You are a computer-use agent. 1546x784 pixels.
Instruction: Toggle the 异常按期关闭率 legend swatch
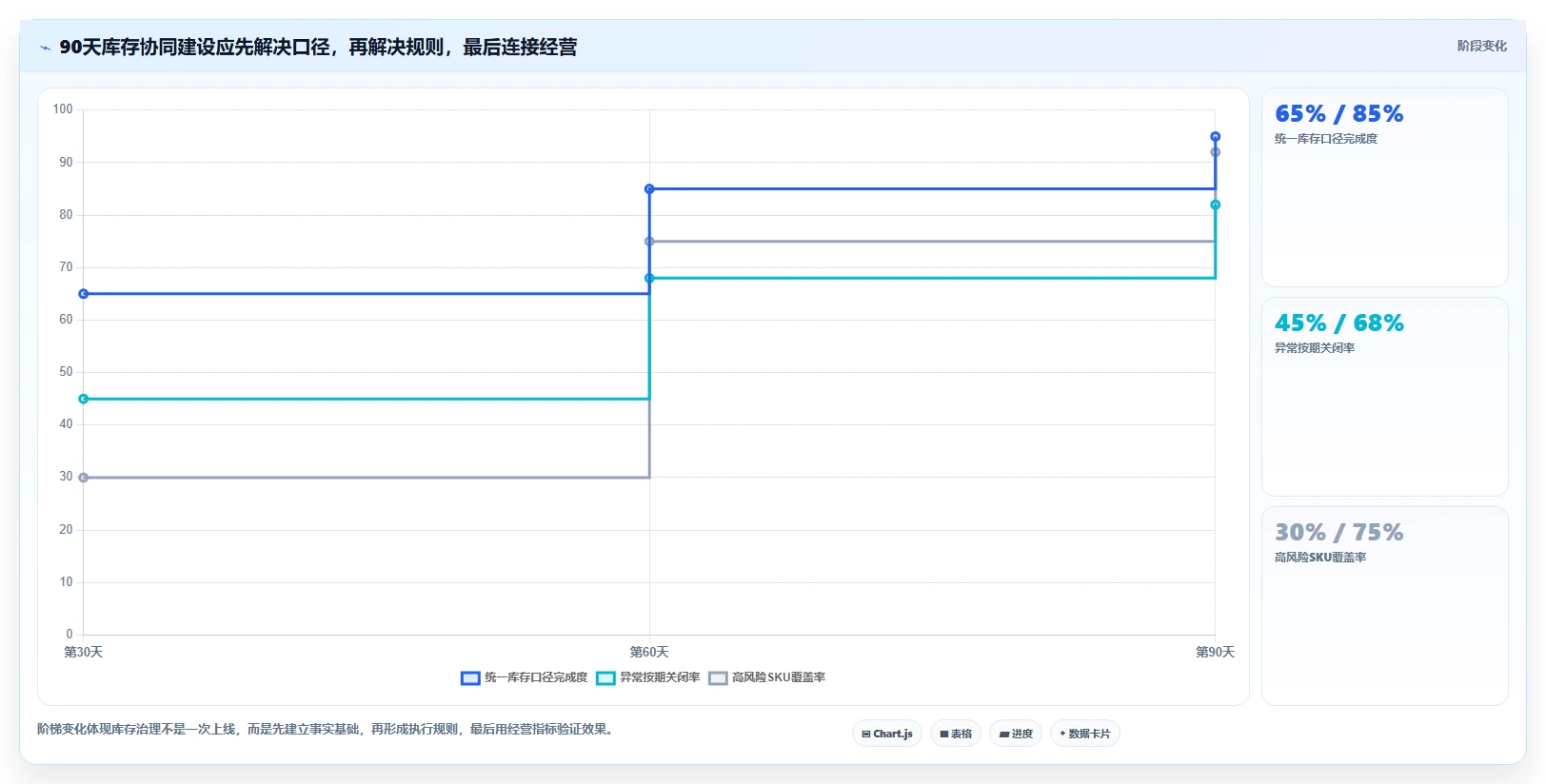pos(605,678)
